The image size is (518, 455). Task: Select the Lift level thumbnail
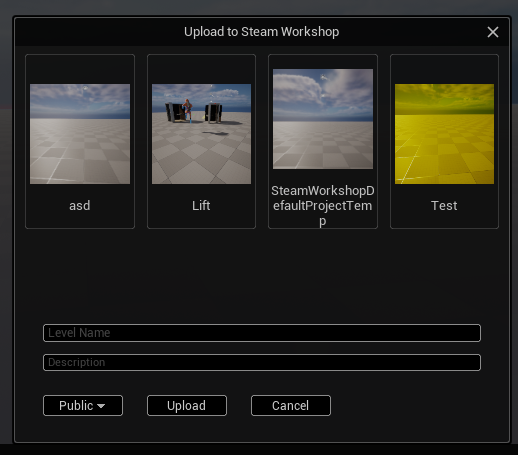coord(201,134)
